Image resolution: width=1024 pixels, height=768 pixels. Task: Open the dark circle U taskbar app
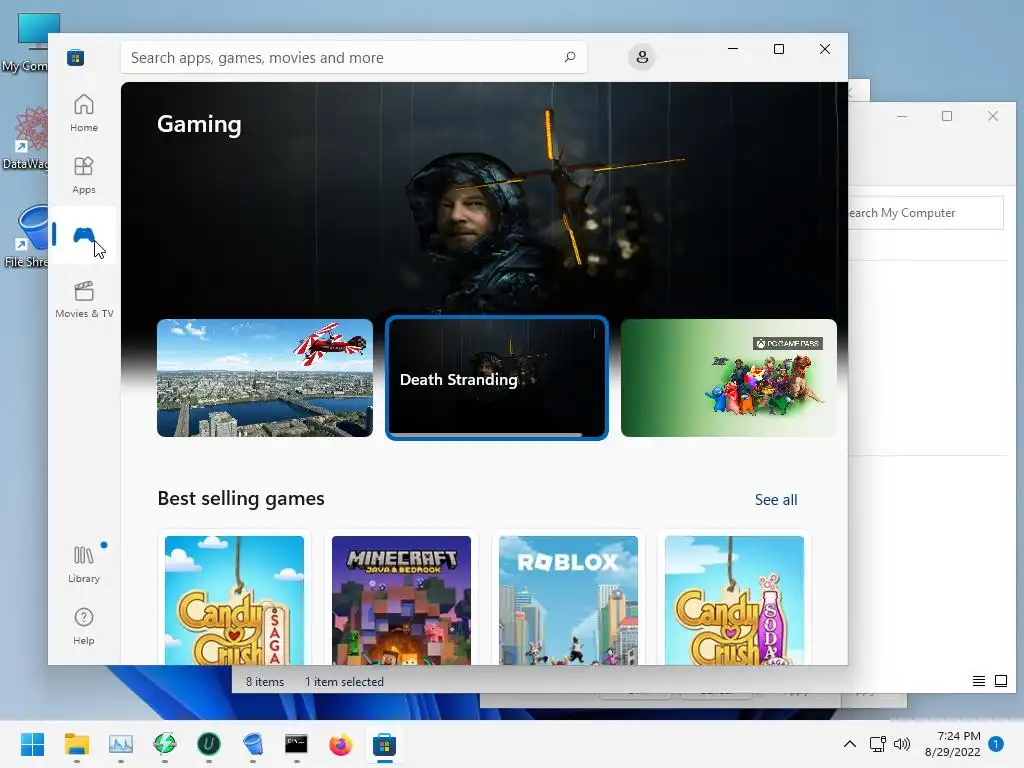tap(209, 744)
